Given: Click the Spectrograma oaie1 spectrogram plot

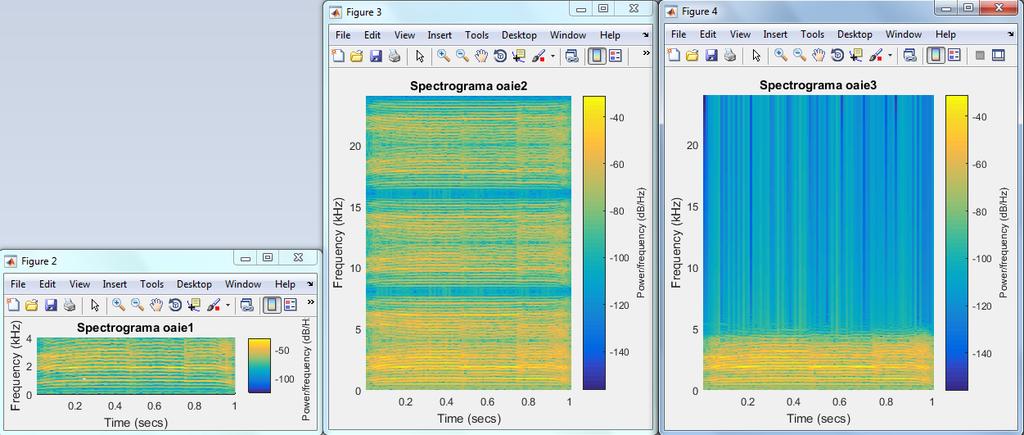Looking at the screenshot, I should (x=136, y=366).
